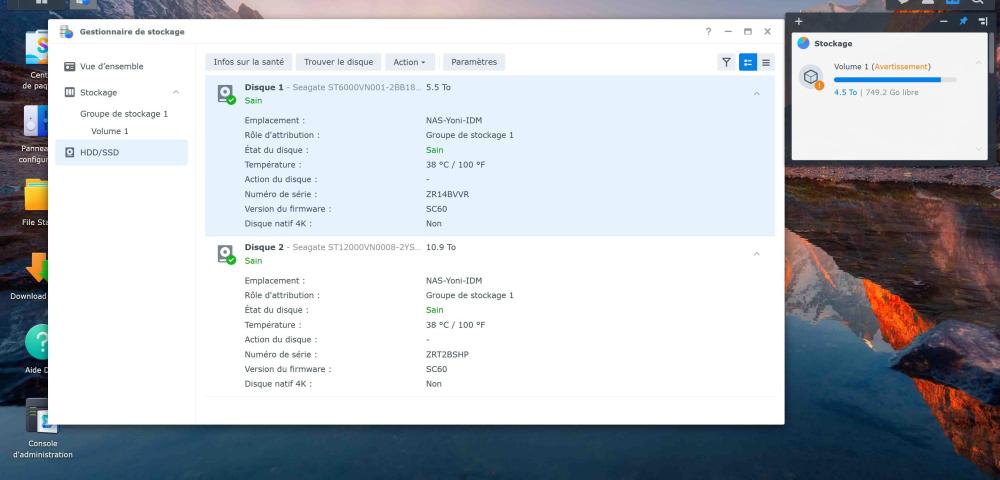The image size is (1000, 480).
Task: Open the Action dropdown menu
Action: 410,62
